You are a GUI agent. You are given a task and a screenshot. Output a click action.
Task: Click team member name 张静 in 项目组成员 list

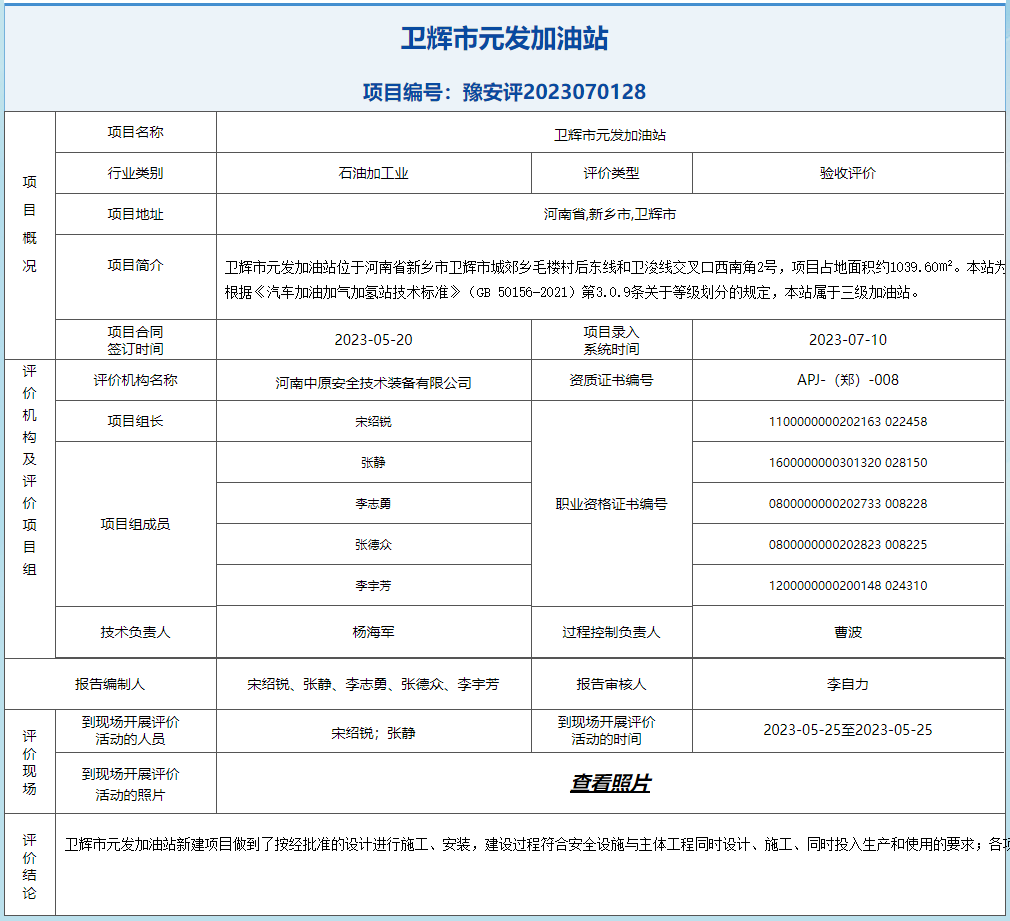click(374, 462)
